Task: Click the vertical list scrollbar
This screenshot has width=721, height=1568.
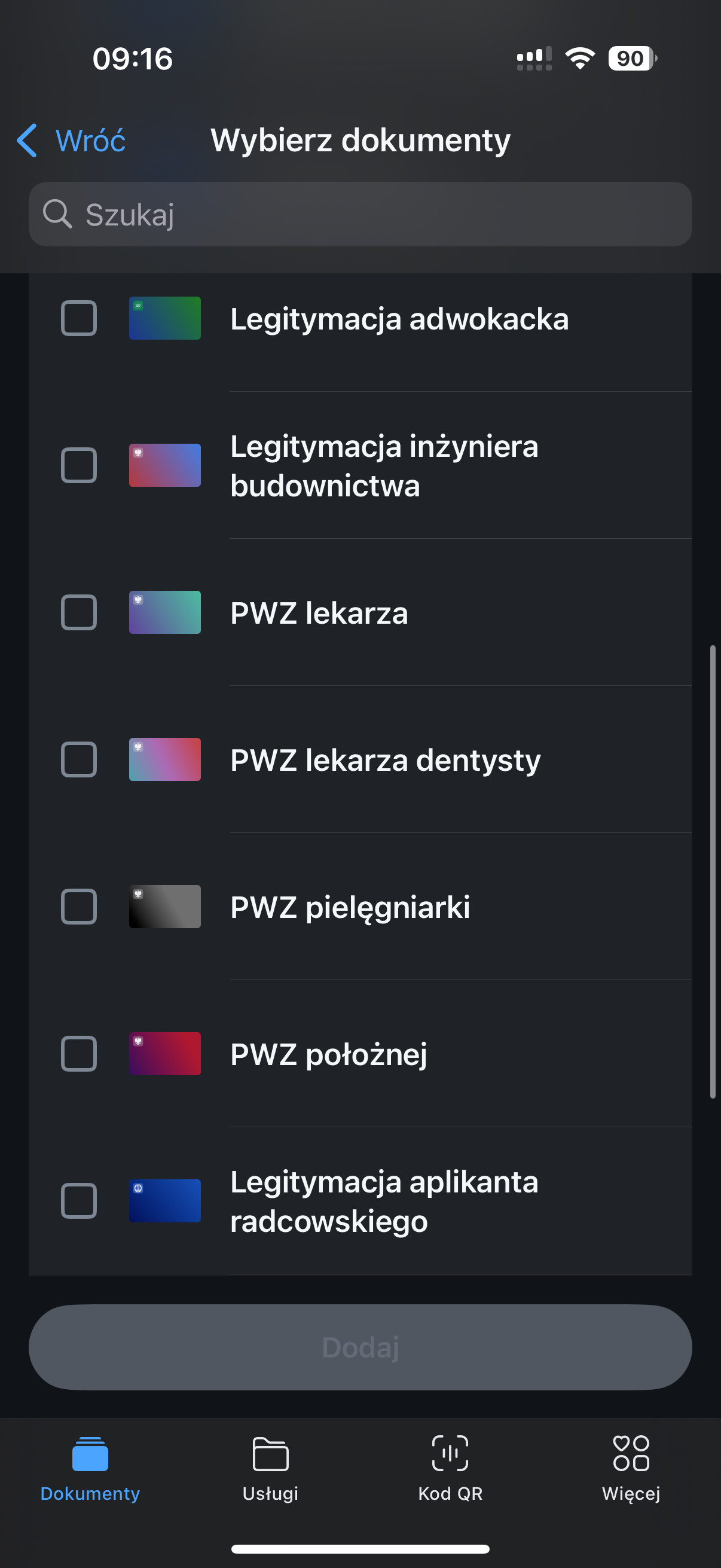Action: click(713, 872)
